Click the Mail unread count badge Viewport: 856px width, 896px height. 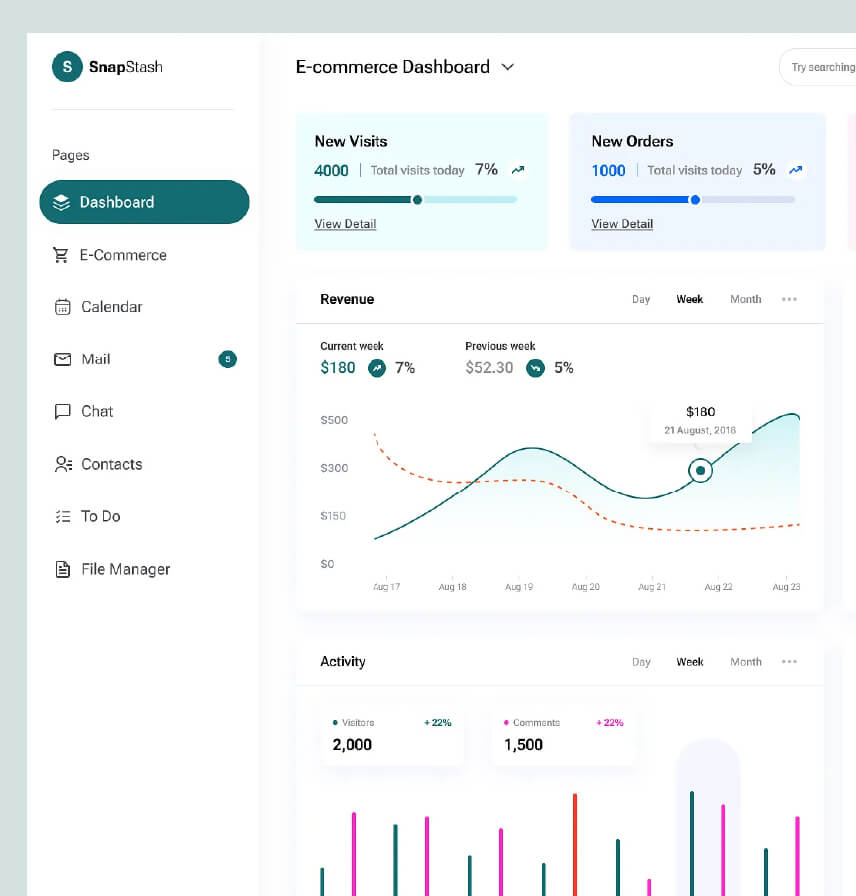(x=227, y=359)
